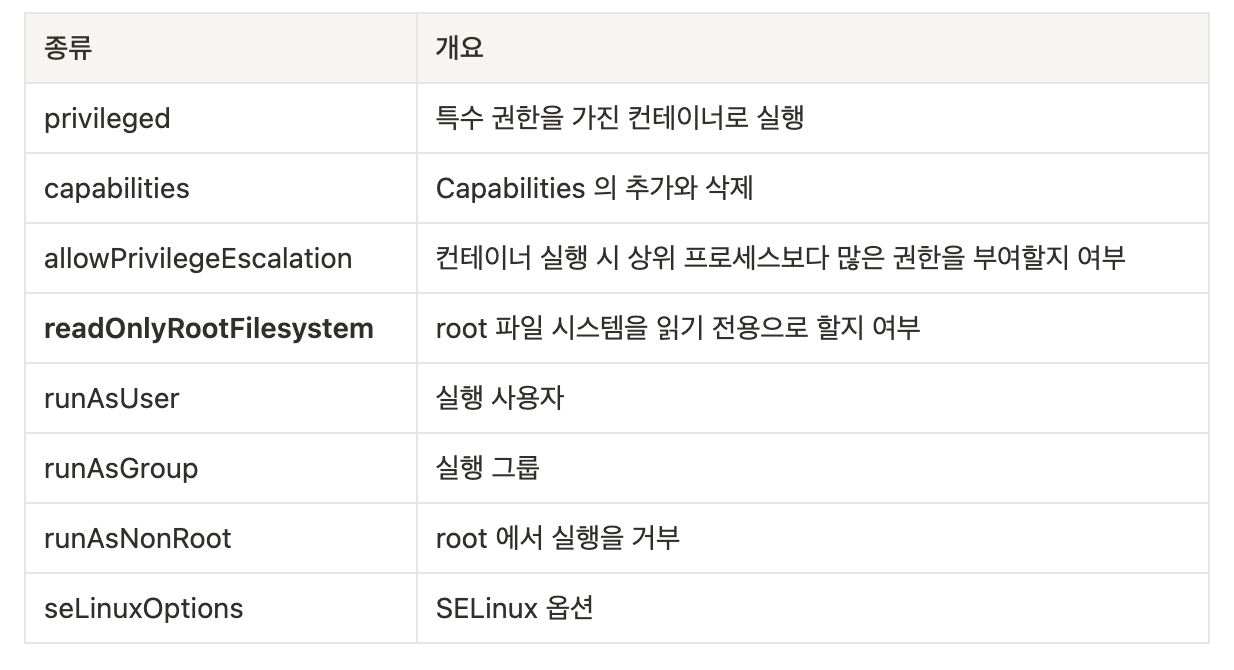The width and height of the screenshot is (1234, 670).
Task: Select the capabilities cell
Action: click(221, 188)
